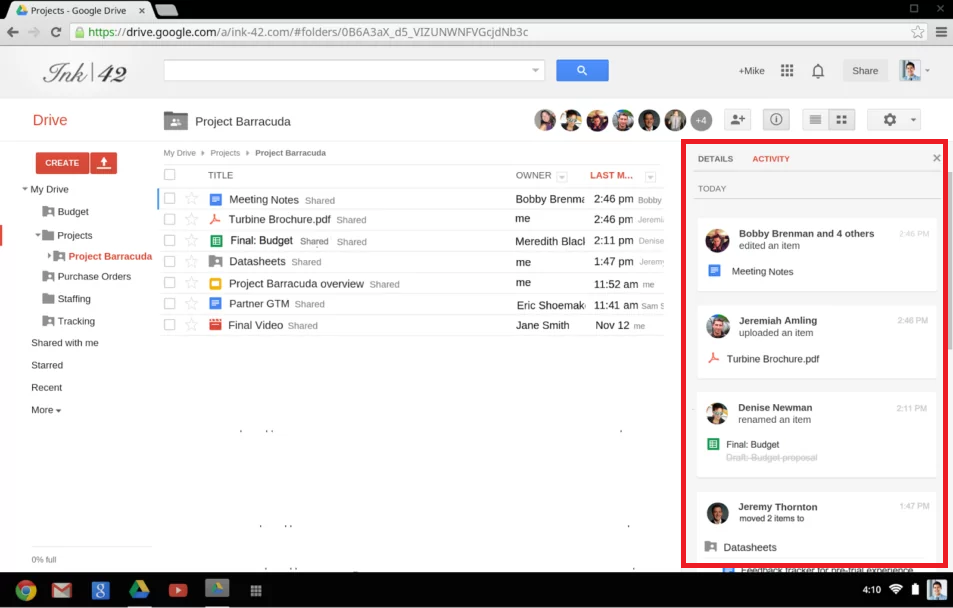Collapse the My Drive tree
The width and height of the screenshot is (953, 608).
coord(25,189)
